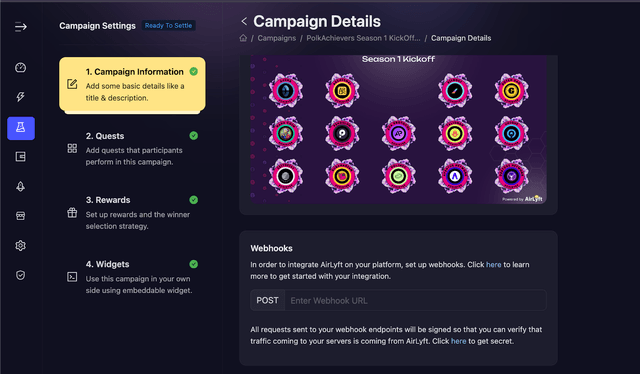Open the dashboard gauge icon in the sidebar
Viewport: 640px width, 374px height.
point(20,67)
